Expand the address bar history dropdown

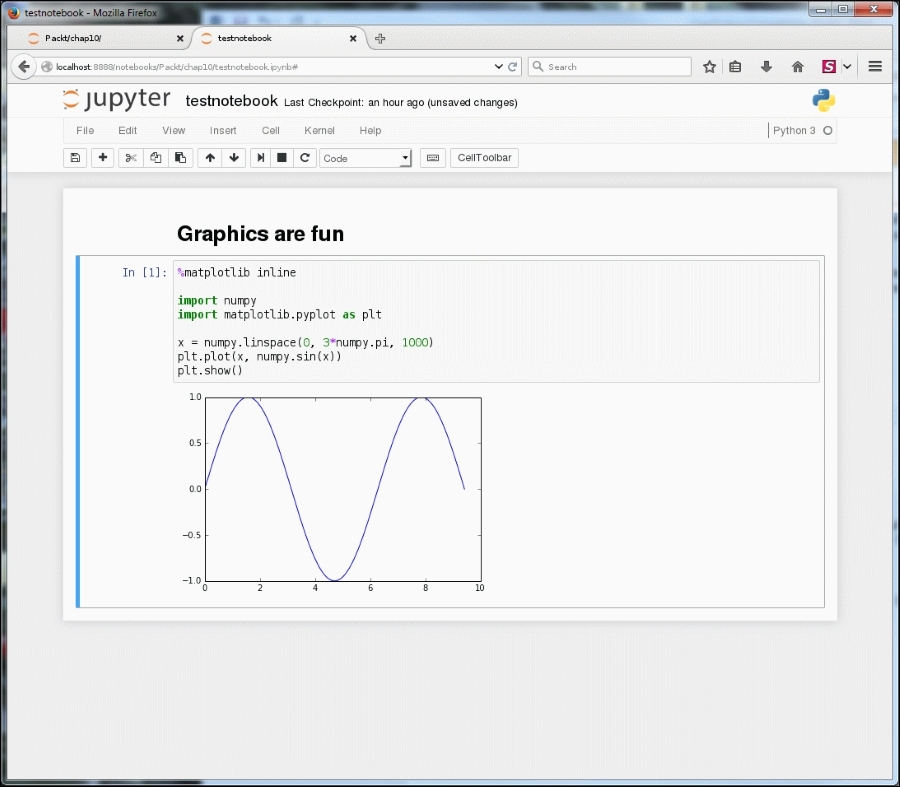coord(498,66)
